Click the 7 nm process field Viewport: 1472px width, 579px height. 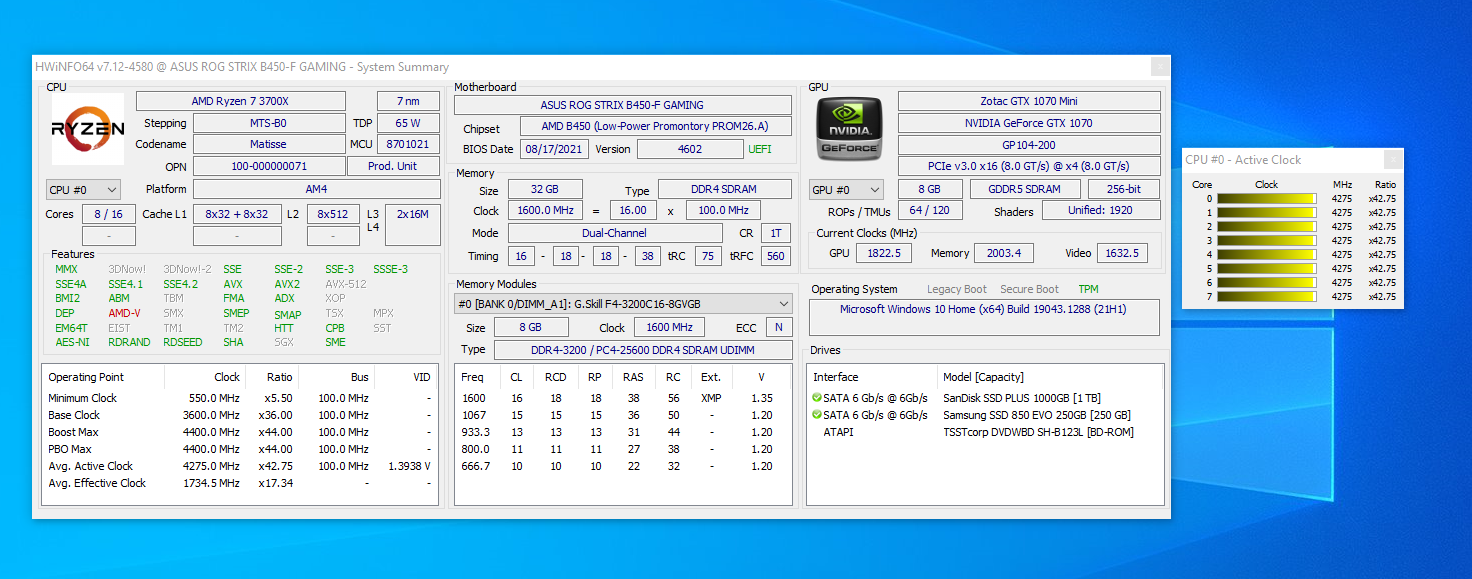pos(407,101)
